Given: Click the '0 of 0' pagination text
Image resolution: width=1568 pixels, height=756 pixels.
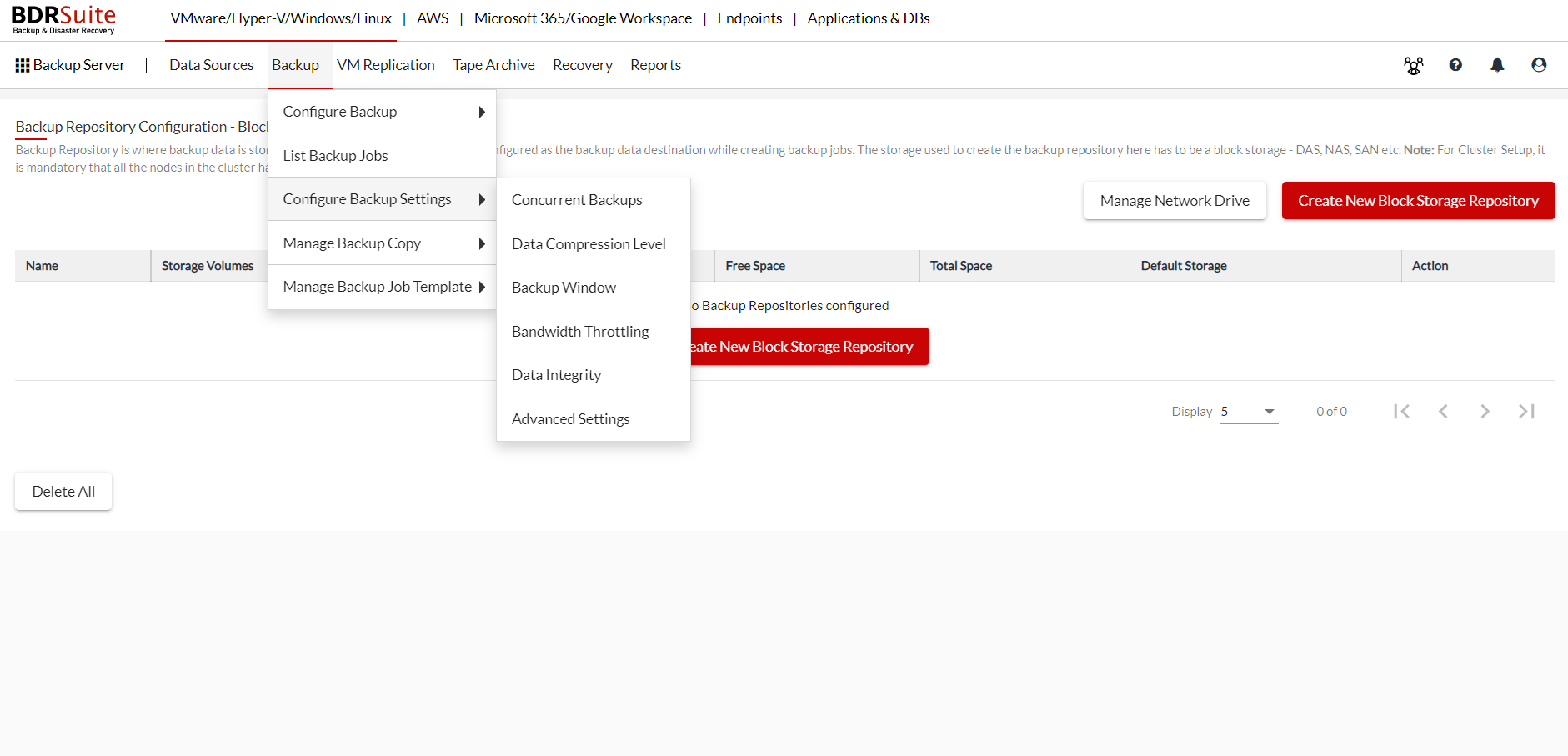Looking at the screenshot, I should 1331,412.
